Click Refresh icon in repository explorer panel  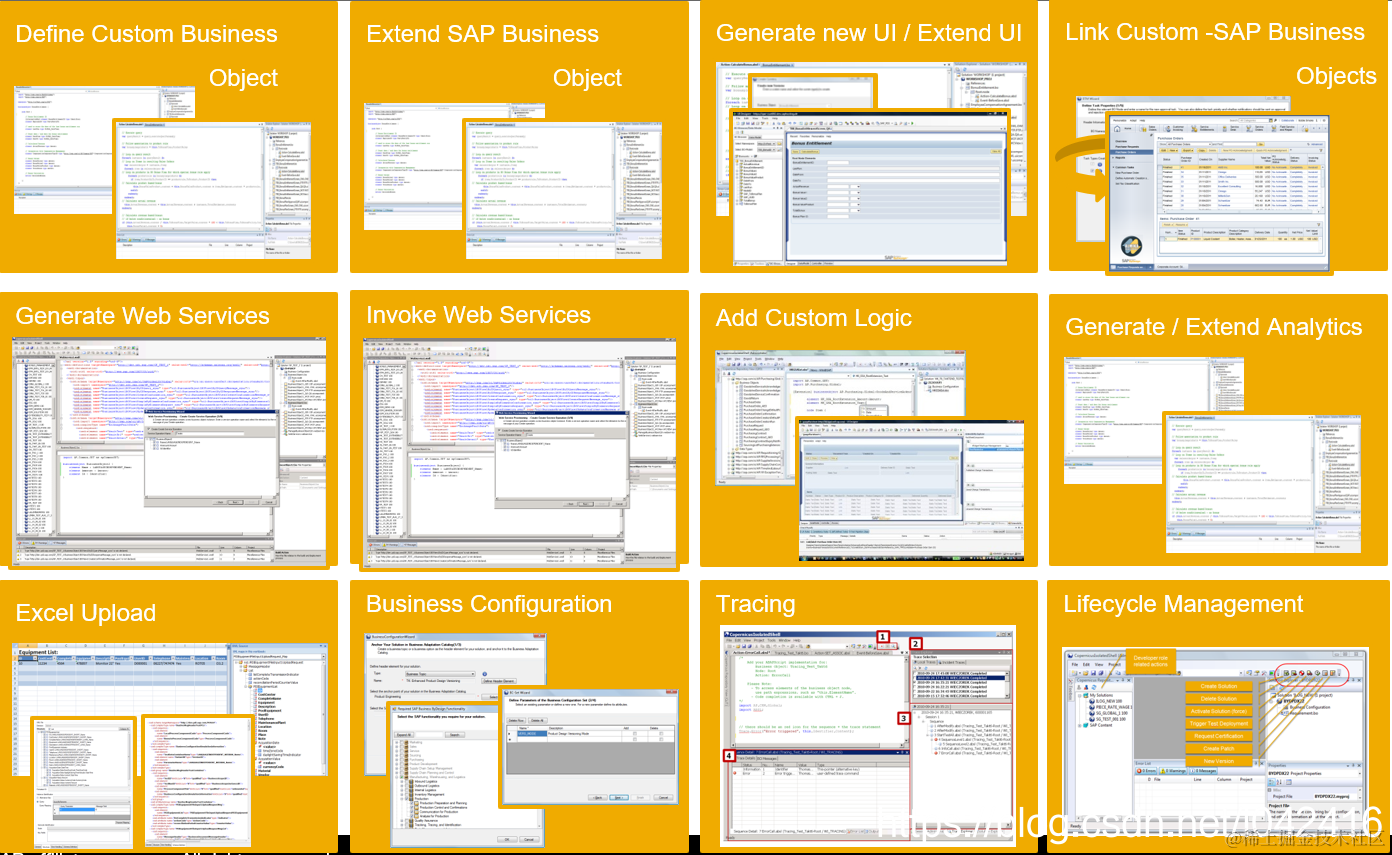tap(1094, 687)
